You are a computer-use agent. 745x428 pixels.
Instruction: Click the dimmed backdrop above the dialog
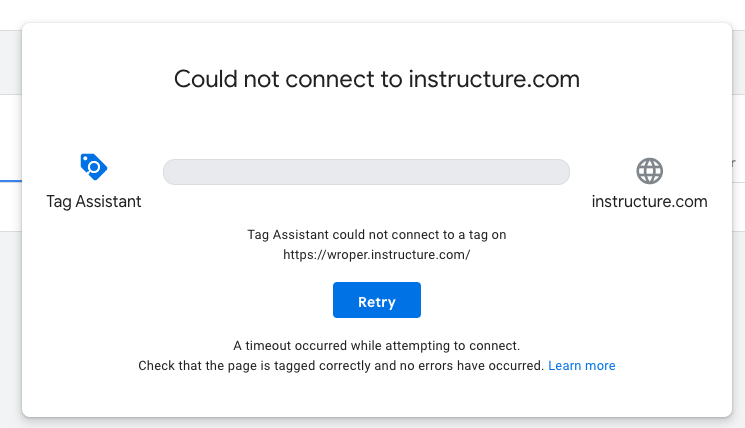coord(372,10)
